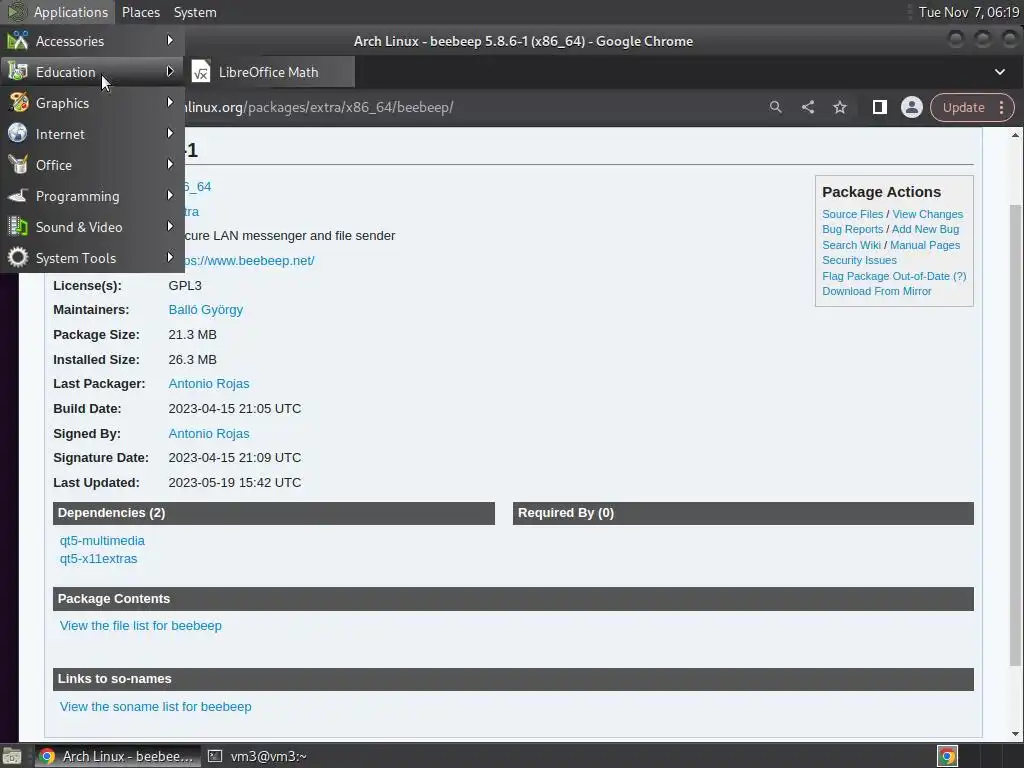Expand the Internet submenu arrow
Image resolution: width=1024 pixels, height=768 pixels.
[170, 133]
